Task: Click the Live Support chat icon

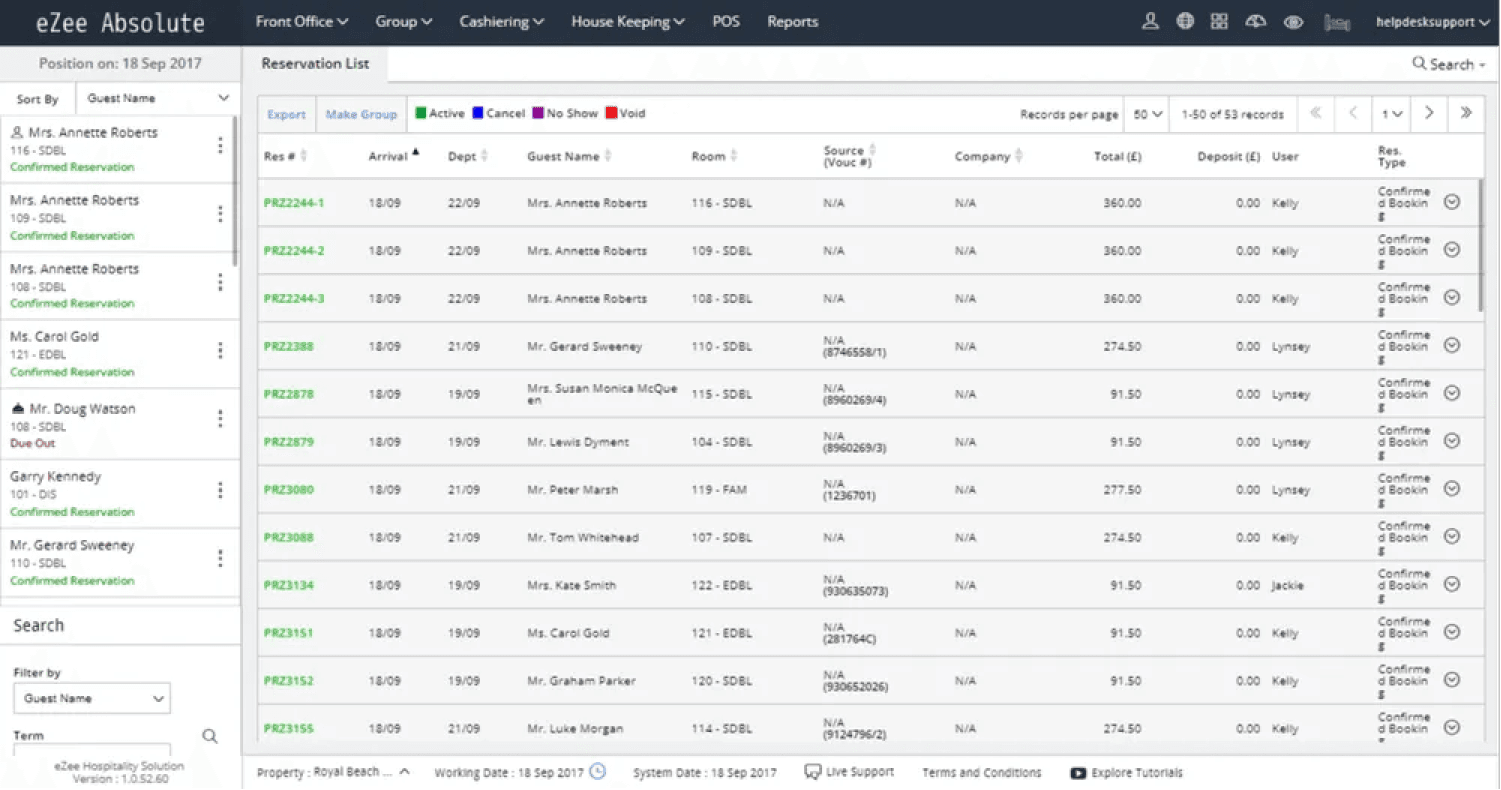Action: pyautogui.click(x=812, y=772)
